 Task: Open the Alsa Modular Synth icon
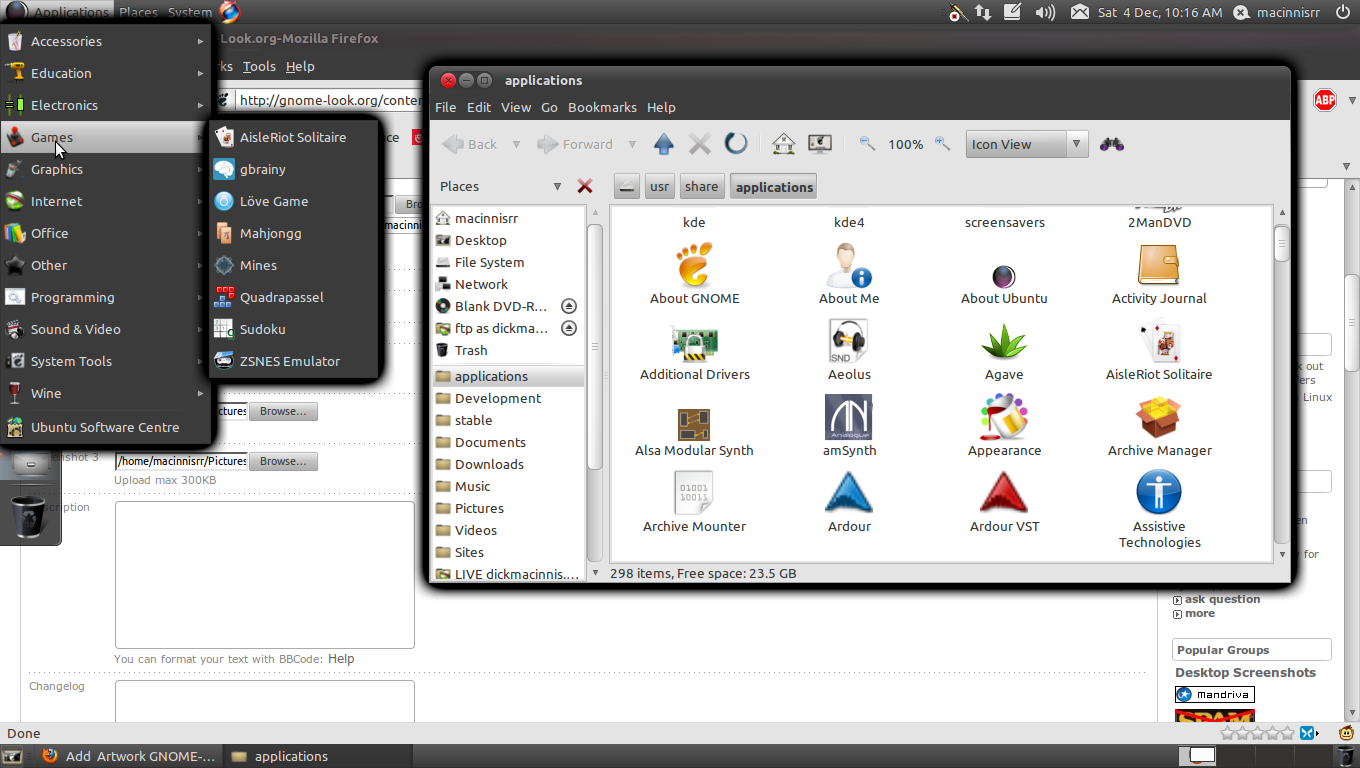(x=694, y=424)
